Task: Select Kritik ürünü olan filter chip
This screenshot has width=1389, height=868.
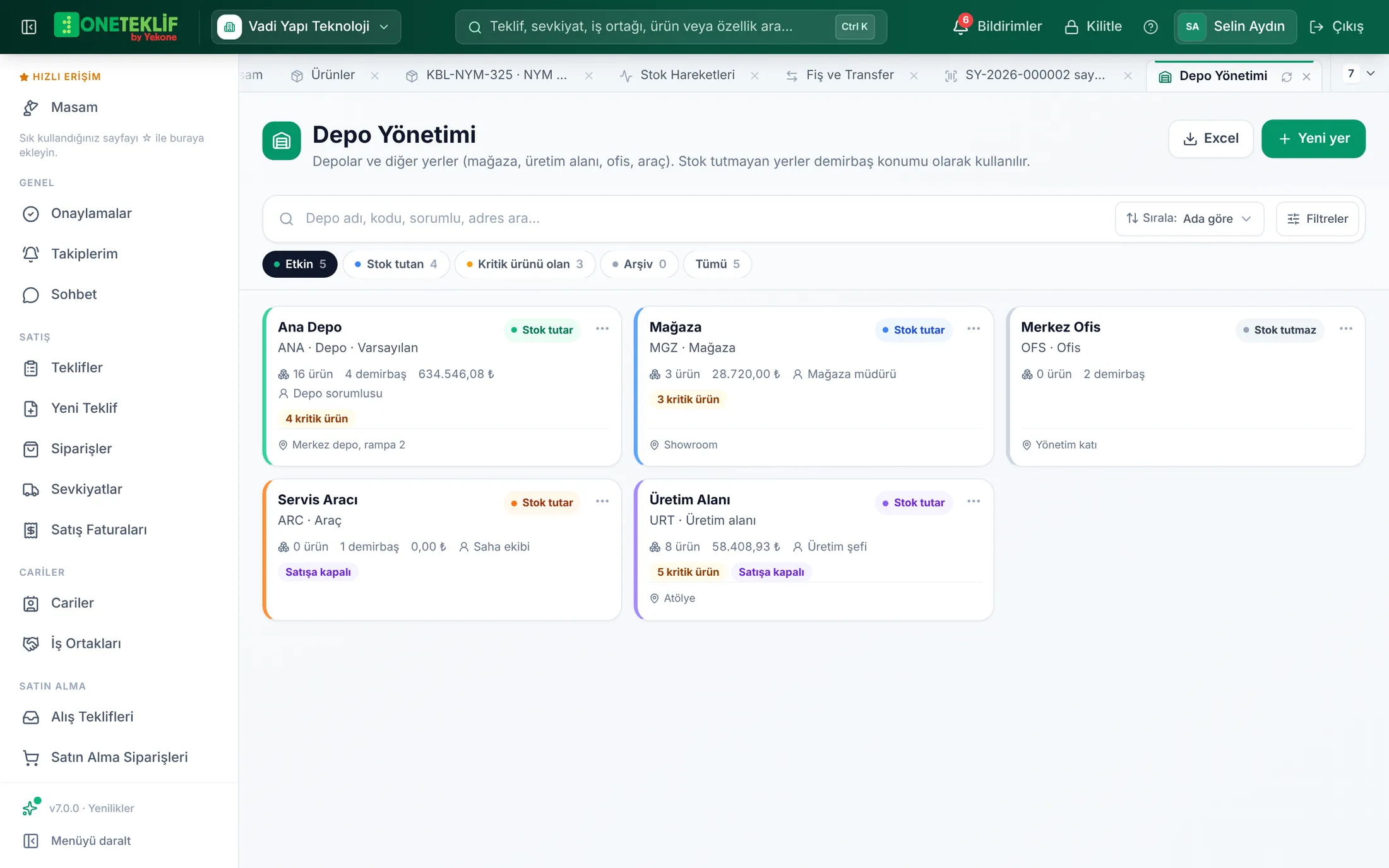Action: 525,264
